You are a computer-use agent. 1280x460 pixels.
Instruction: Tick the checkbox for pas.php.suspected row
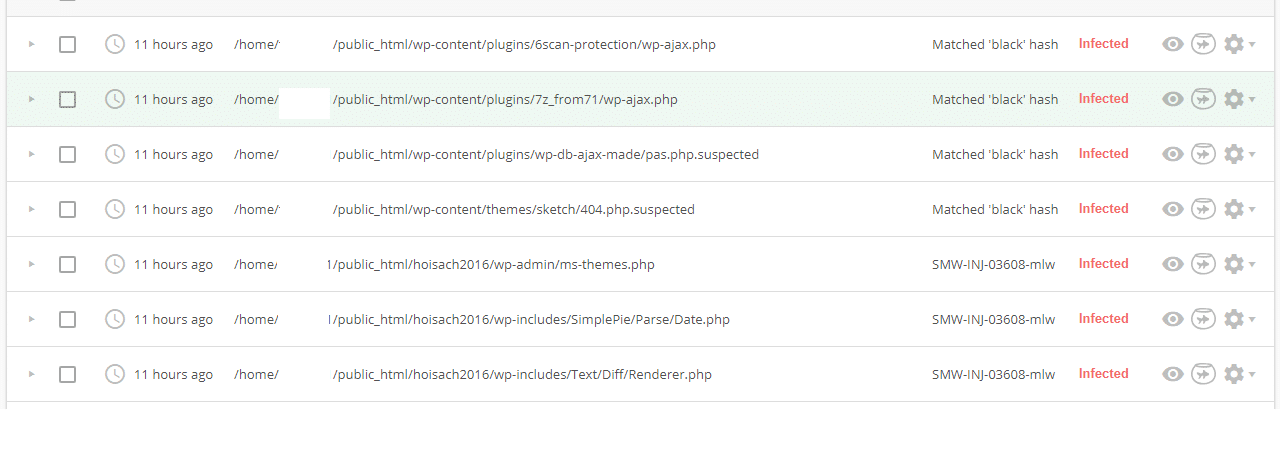pyautogui.click(x=67, y=154)
